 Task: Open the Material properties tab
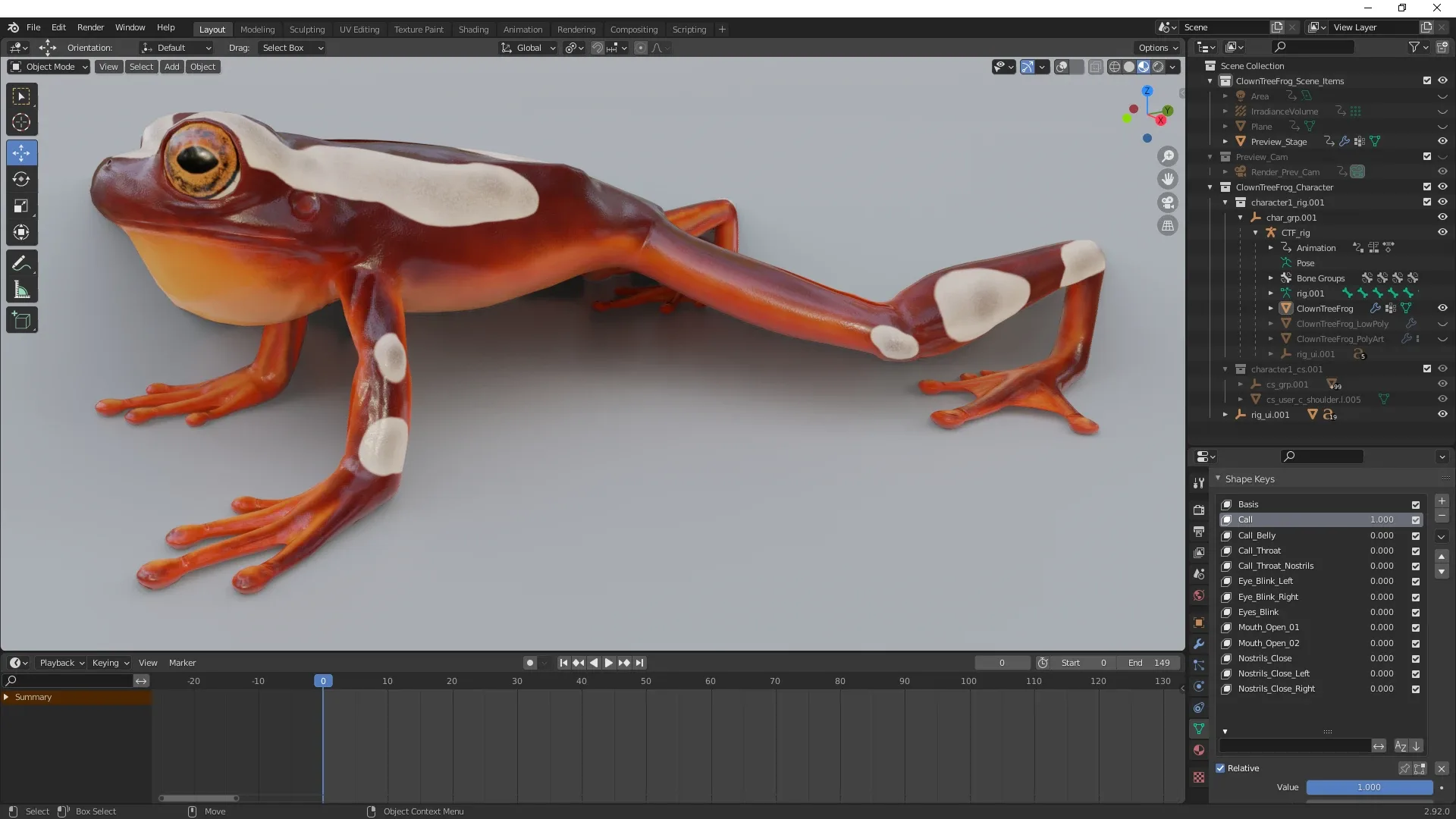(1199, 750)
